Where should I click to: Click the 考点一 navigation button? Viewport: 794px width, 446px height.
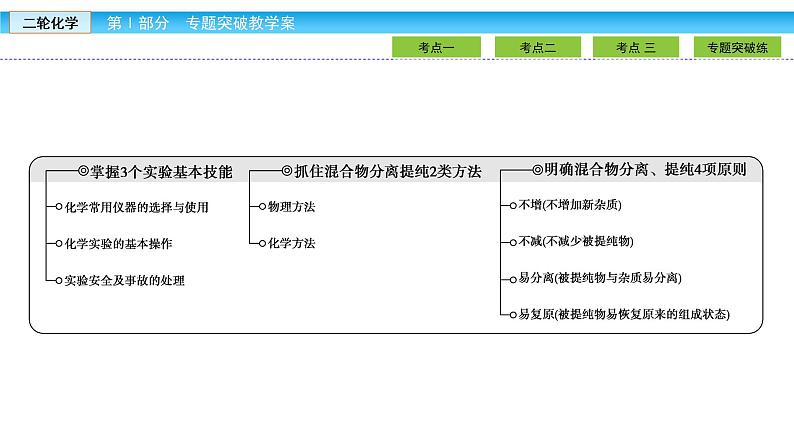[436, 47]
